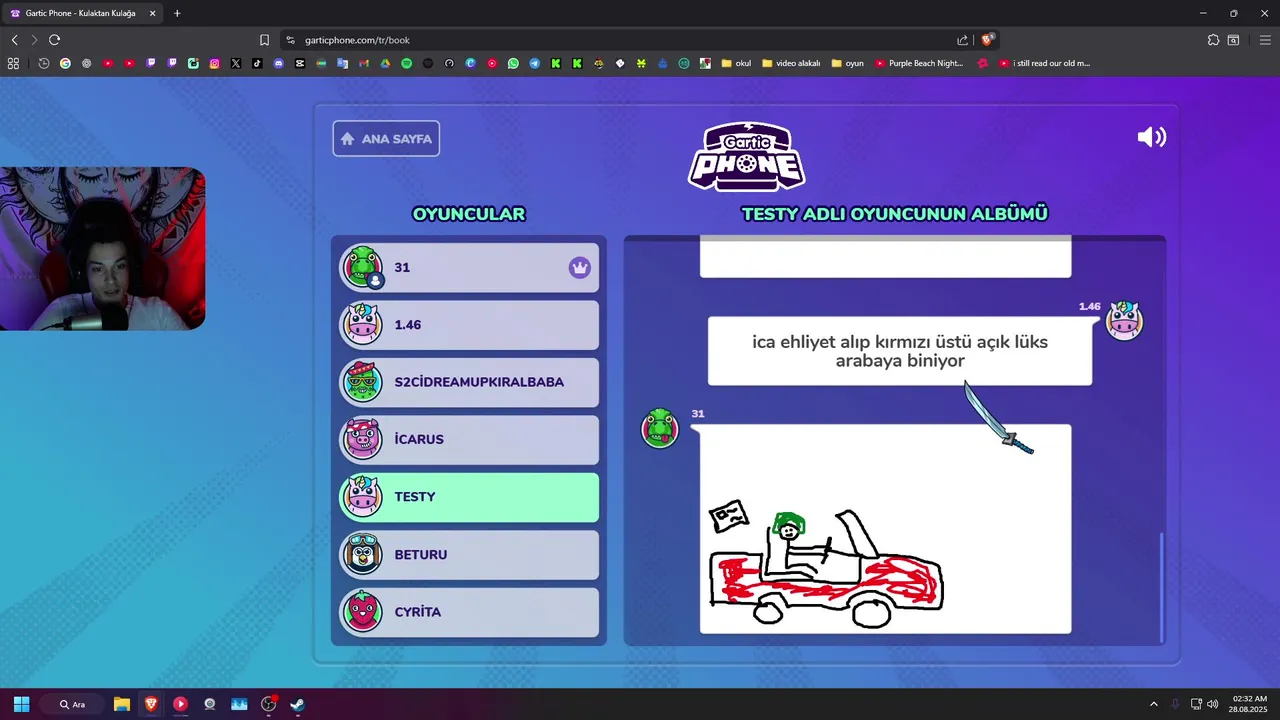
Task: Select player BETURU in the list
Action: click(469, 554)
